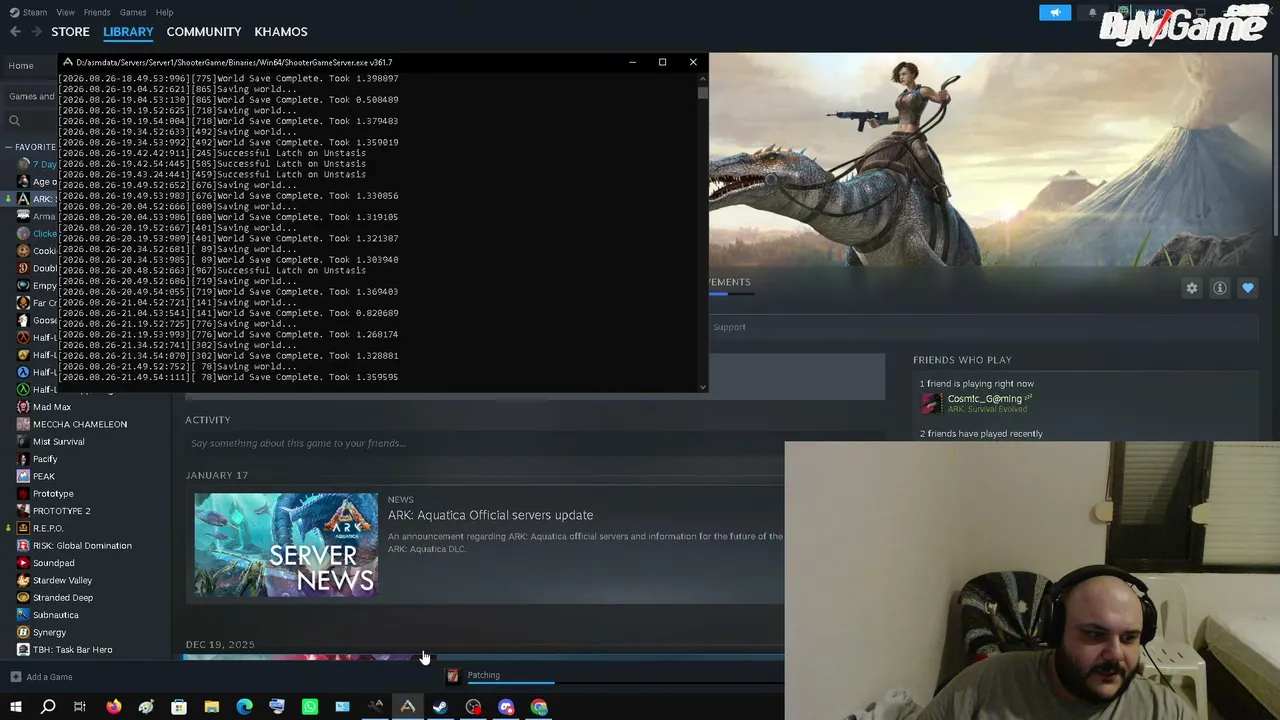The width and height of the screenshot is (1280, 720).
Task: Open the Paint palette taskbar icon
Action: click(146, 707)
